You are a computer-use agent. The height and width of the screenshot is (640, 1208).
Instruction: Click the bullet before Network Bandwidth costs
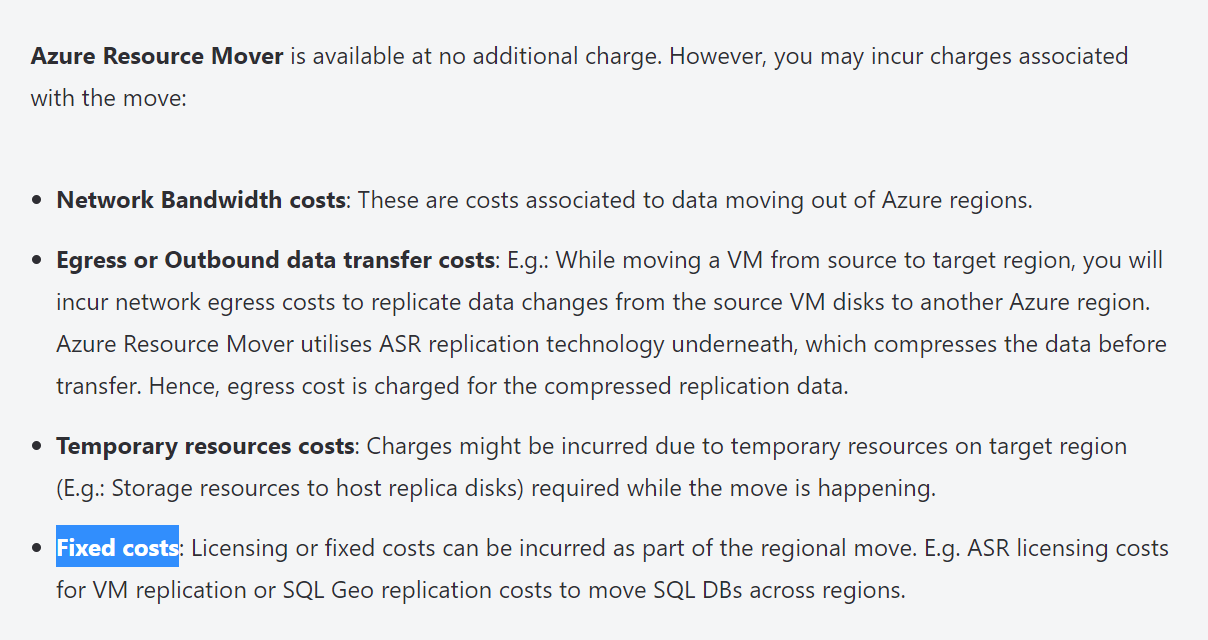37,201
